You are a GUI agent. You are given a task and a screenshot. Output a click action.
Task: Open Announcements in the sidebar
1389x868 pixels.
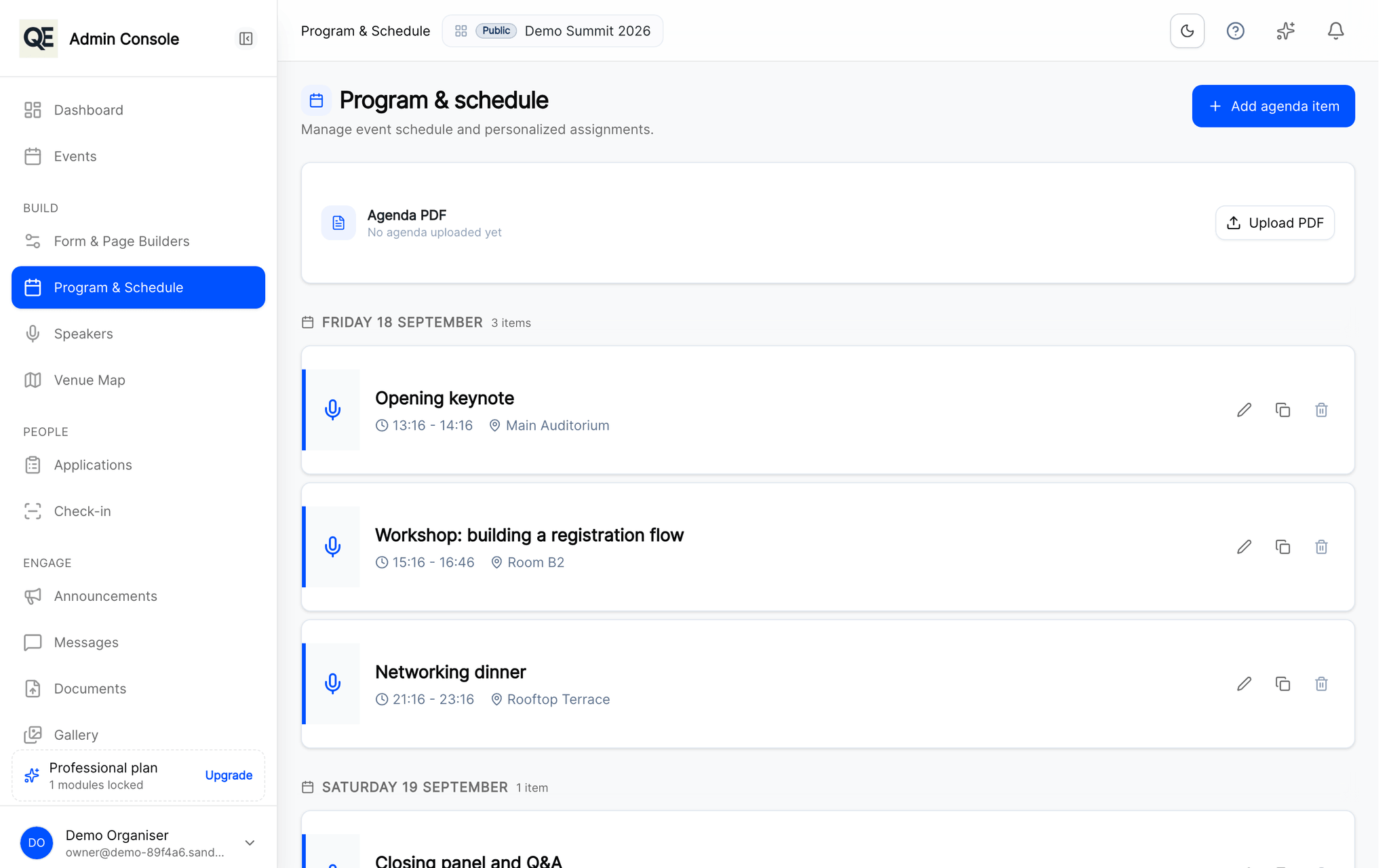pyautogui.click(x=138, y=596)
